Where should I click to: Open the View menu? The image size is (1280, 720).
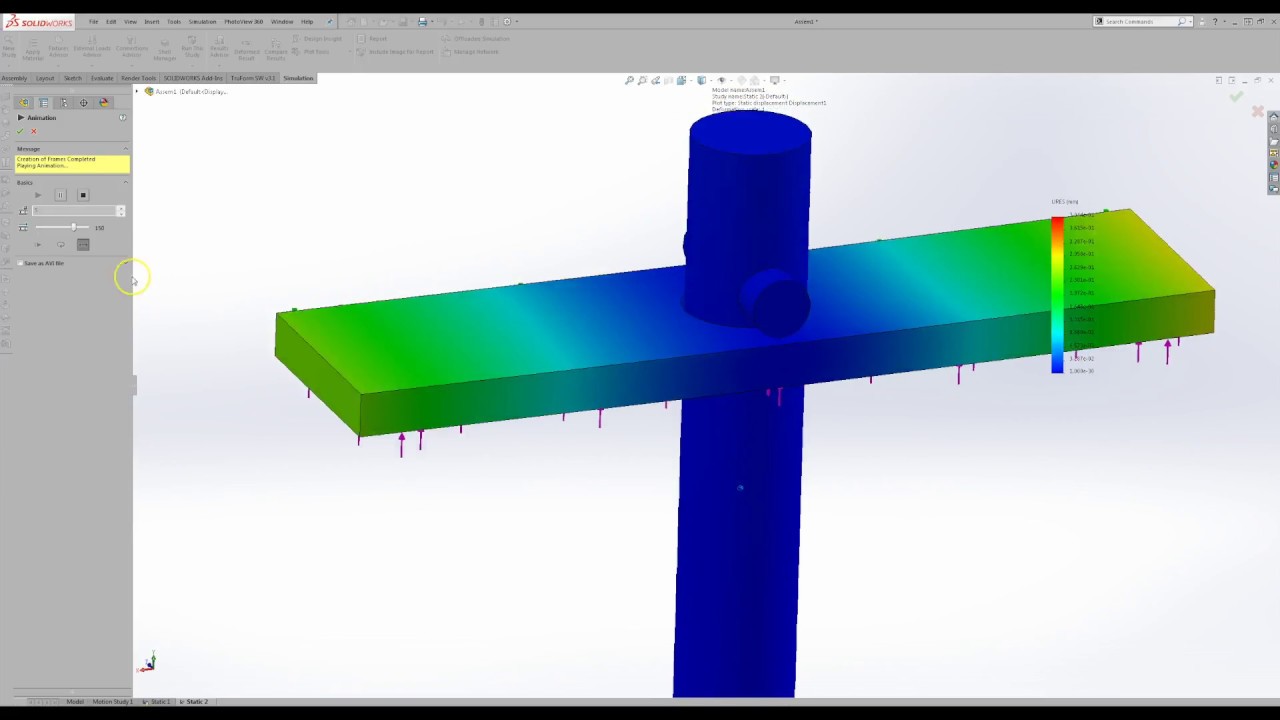[x=130, y=21]
